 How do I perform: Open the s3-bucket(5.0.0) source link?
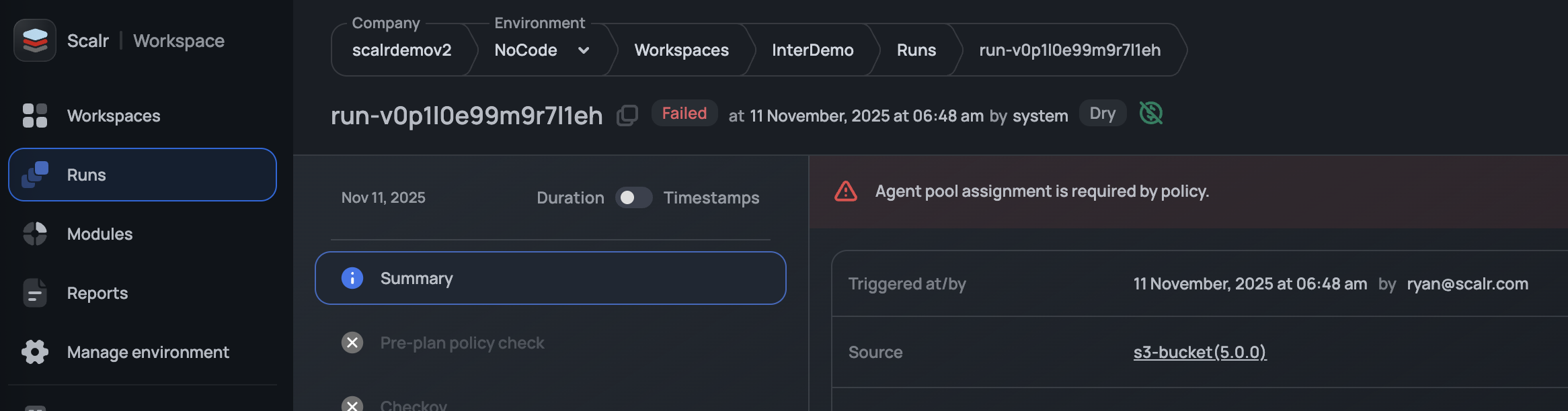pos(1200,352)
